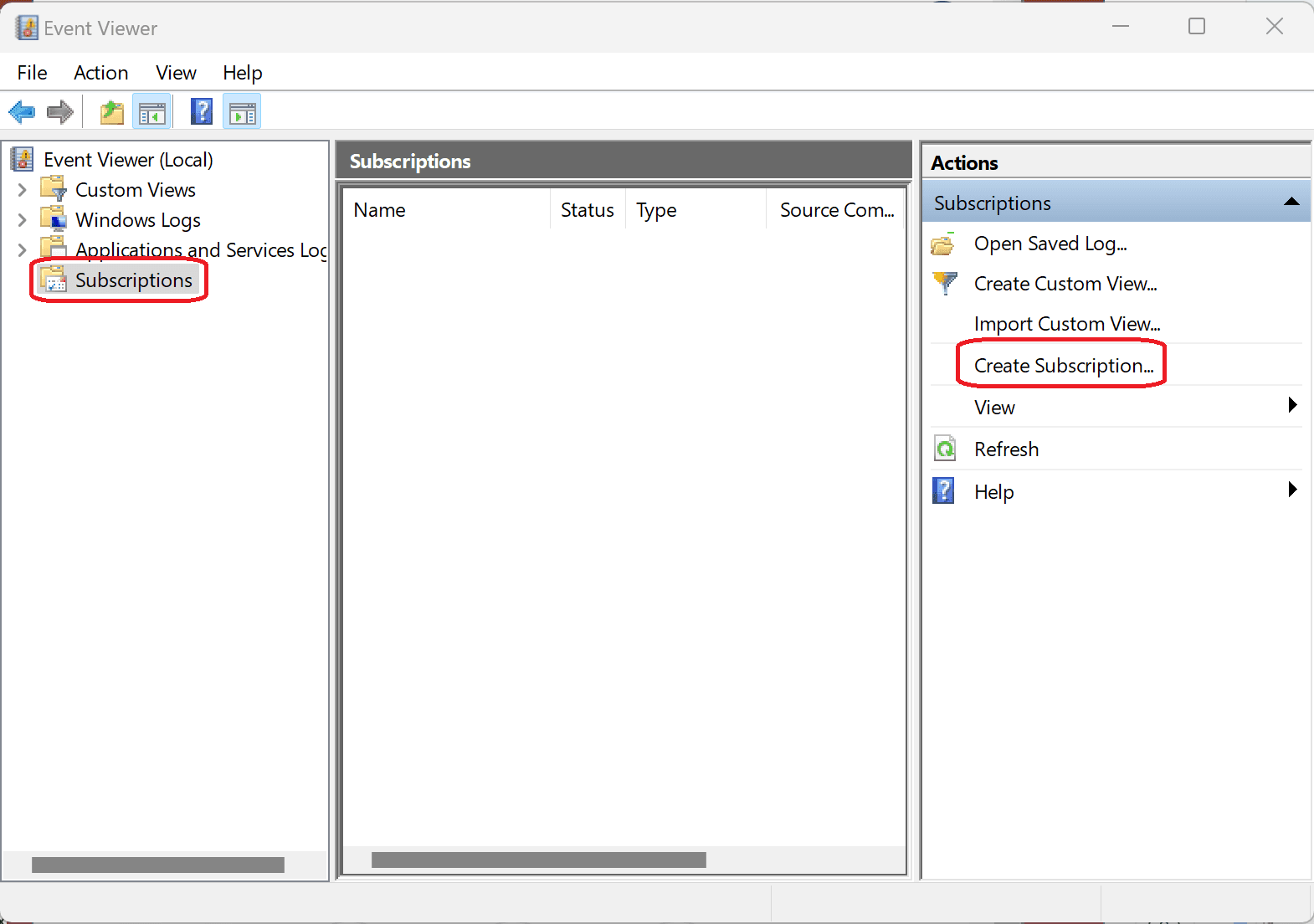This screenshot has height=924, width=1314.
Task: Click the View action text
Action: 994,408
